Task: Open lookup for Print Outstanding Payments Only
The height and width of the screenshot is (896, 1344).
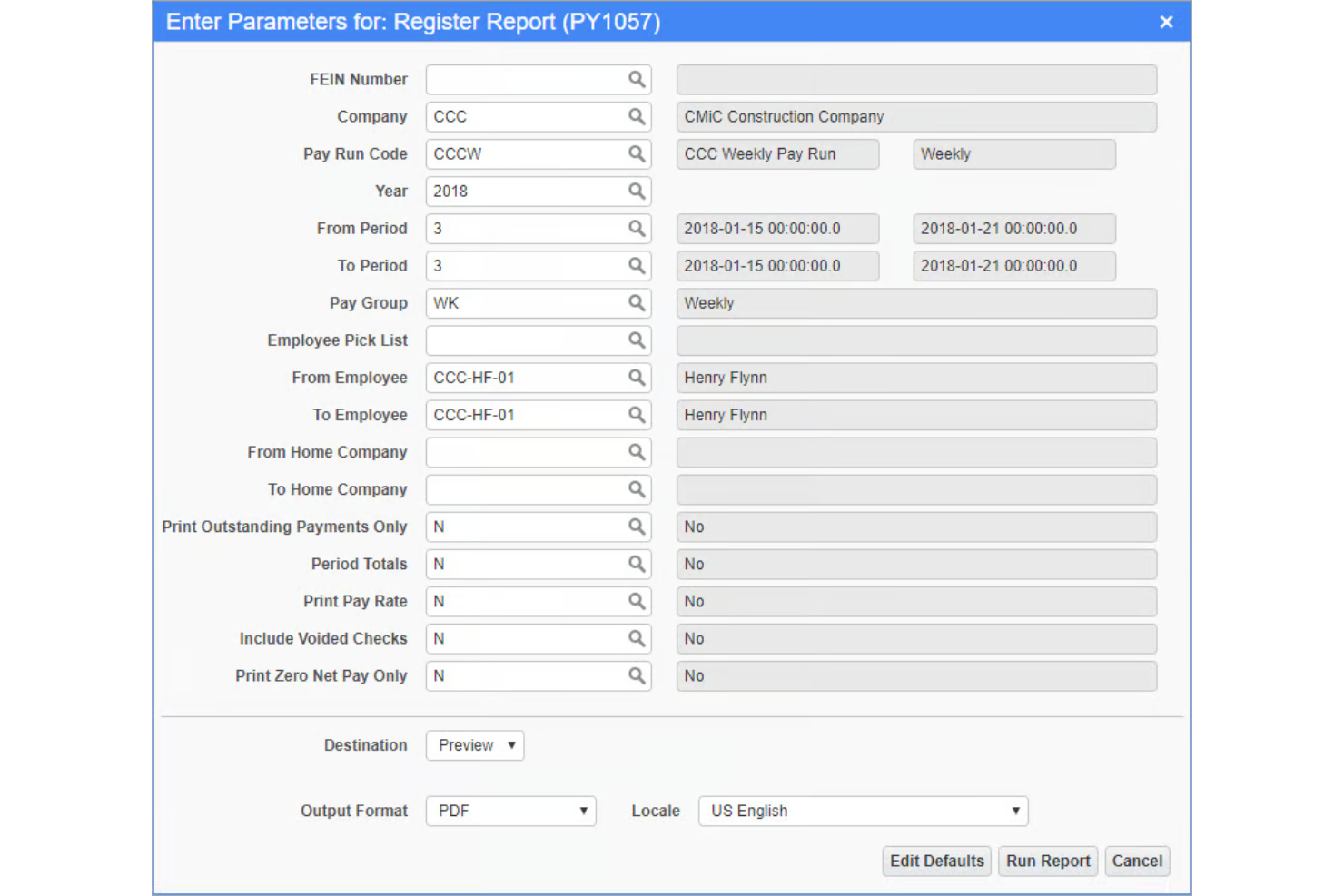Action: [x=637, y=527]
